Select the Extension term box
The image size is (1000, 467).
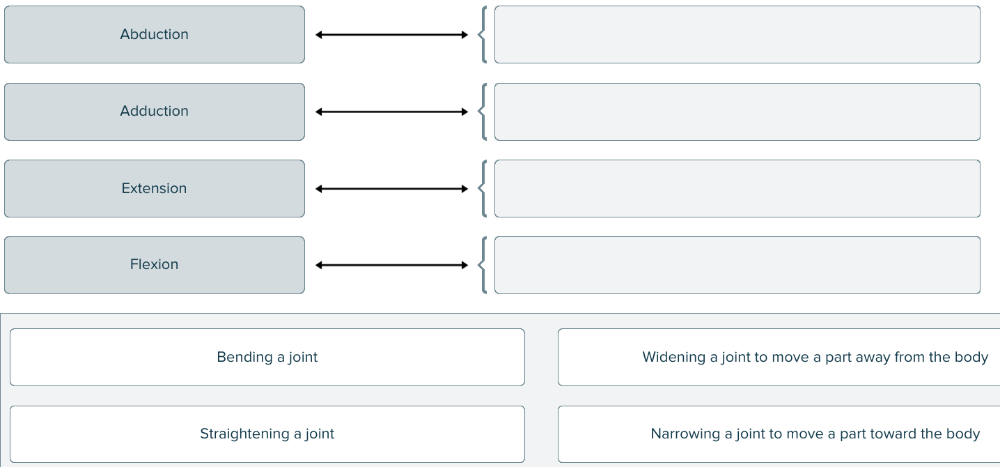coord(154,188)
